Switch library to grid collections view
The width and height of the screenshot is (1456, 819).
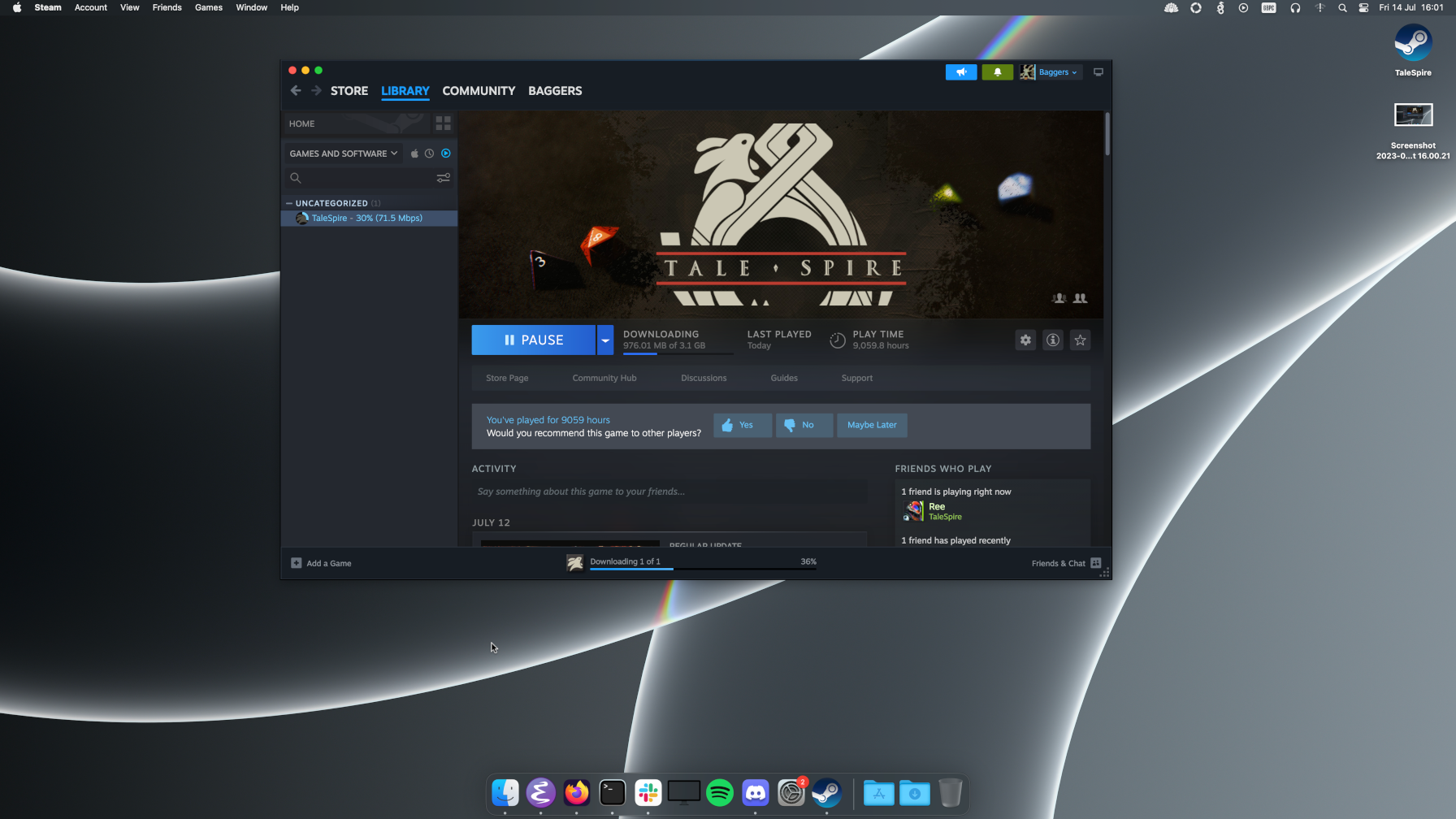point(443,123)
